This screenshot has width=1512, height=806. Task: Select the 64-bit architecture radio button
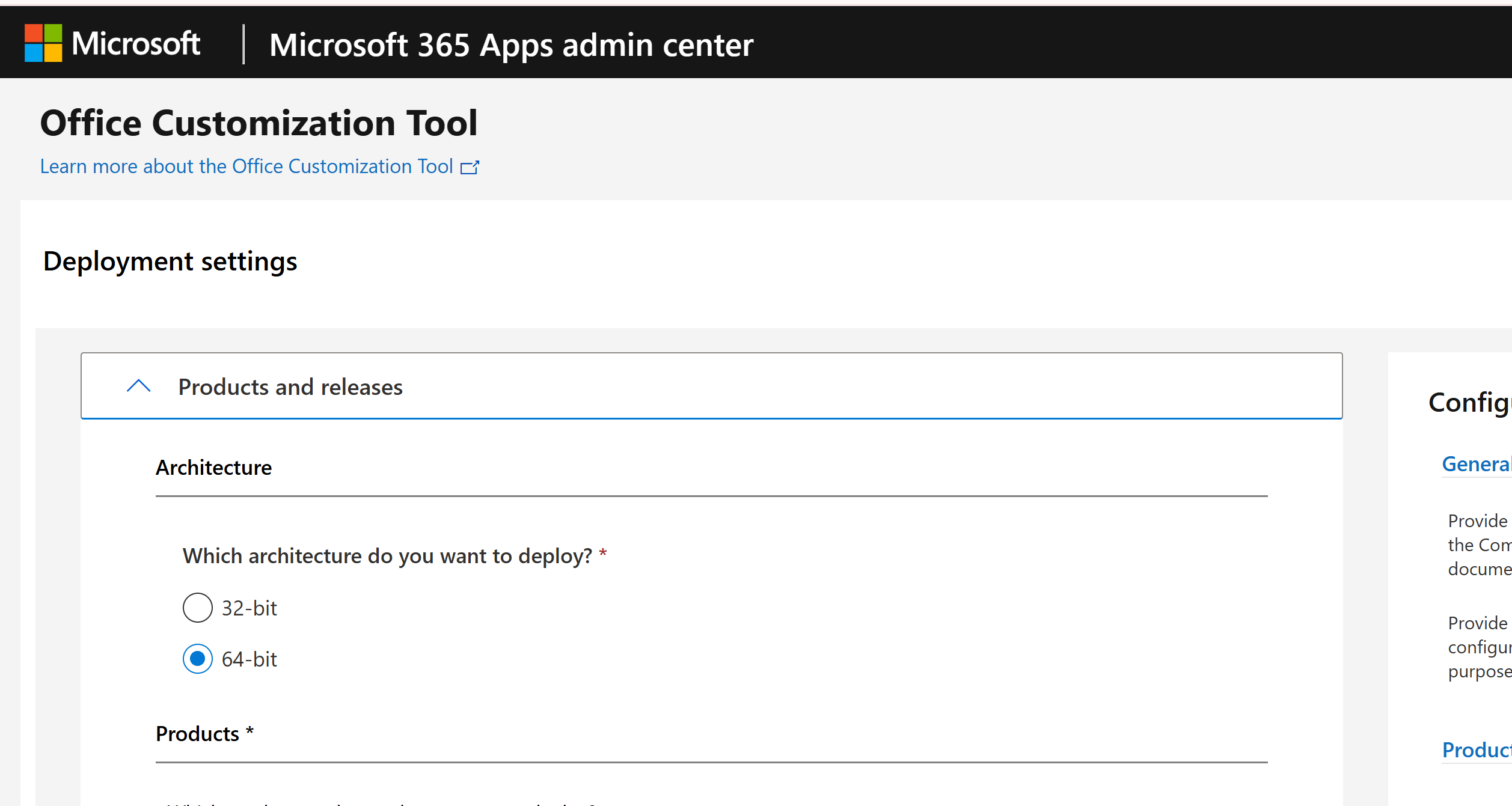(197, 659)
